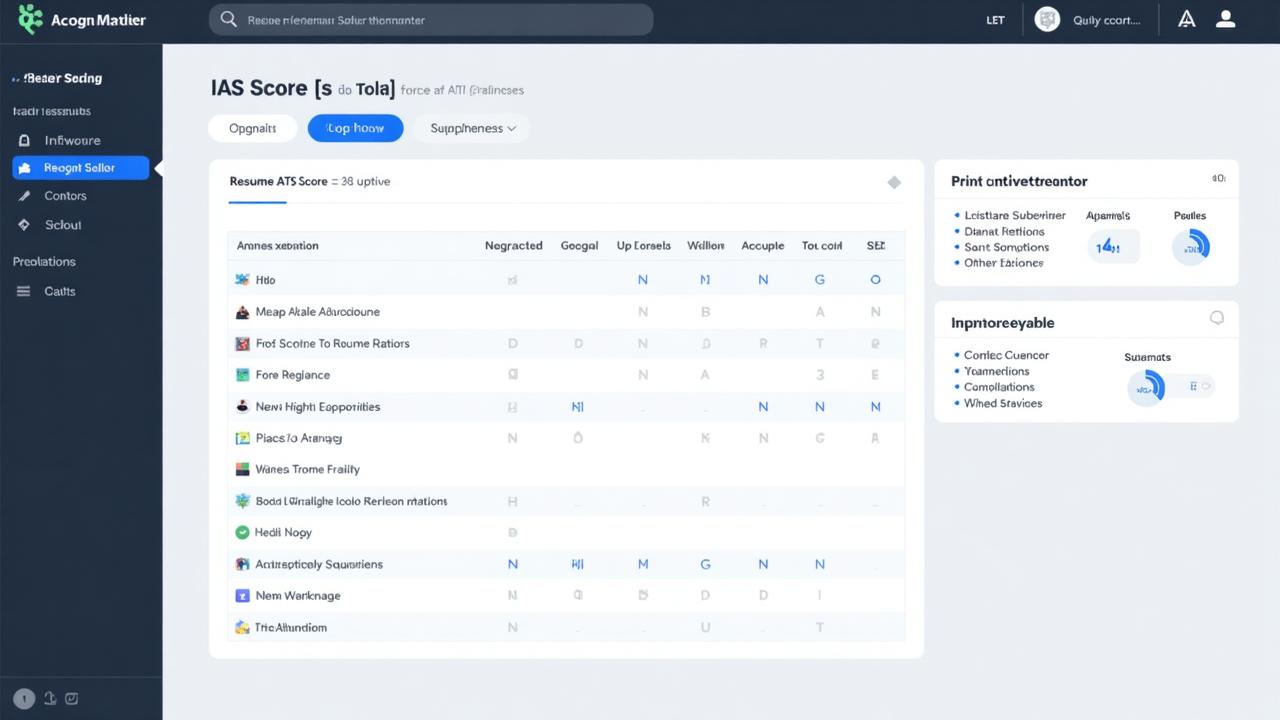Open notifications via the bell icon on Inpntoreeyable panel
The height and width of the screenshot is (720, 1280).
[1217, 317]
